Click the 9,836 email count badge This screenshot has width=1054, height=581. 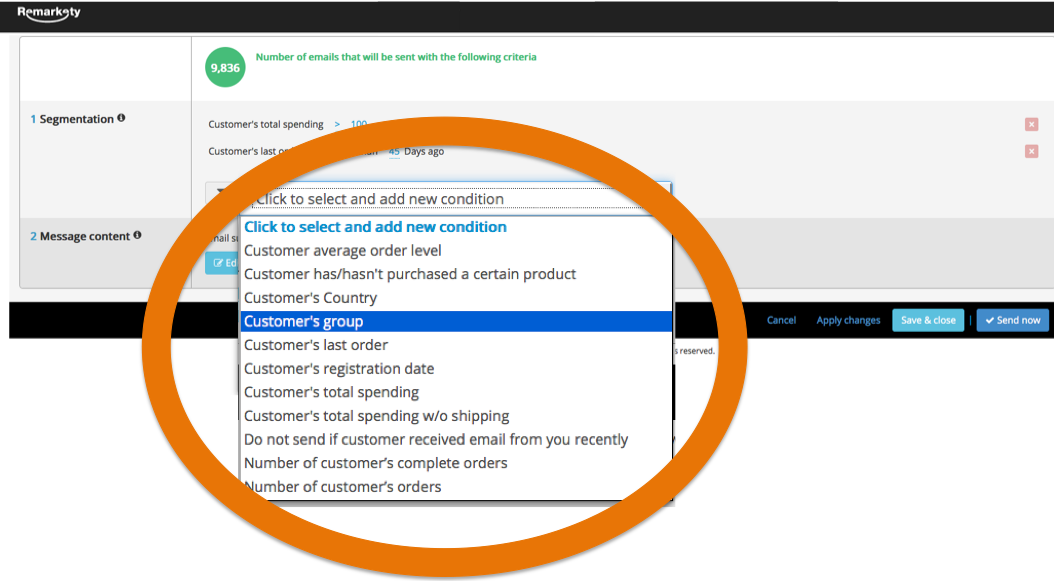(x=225, y=67)
